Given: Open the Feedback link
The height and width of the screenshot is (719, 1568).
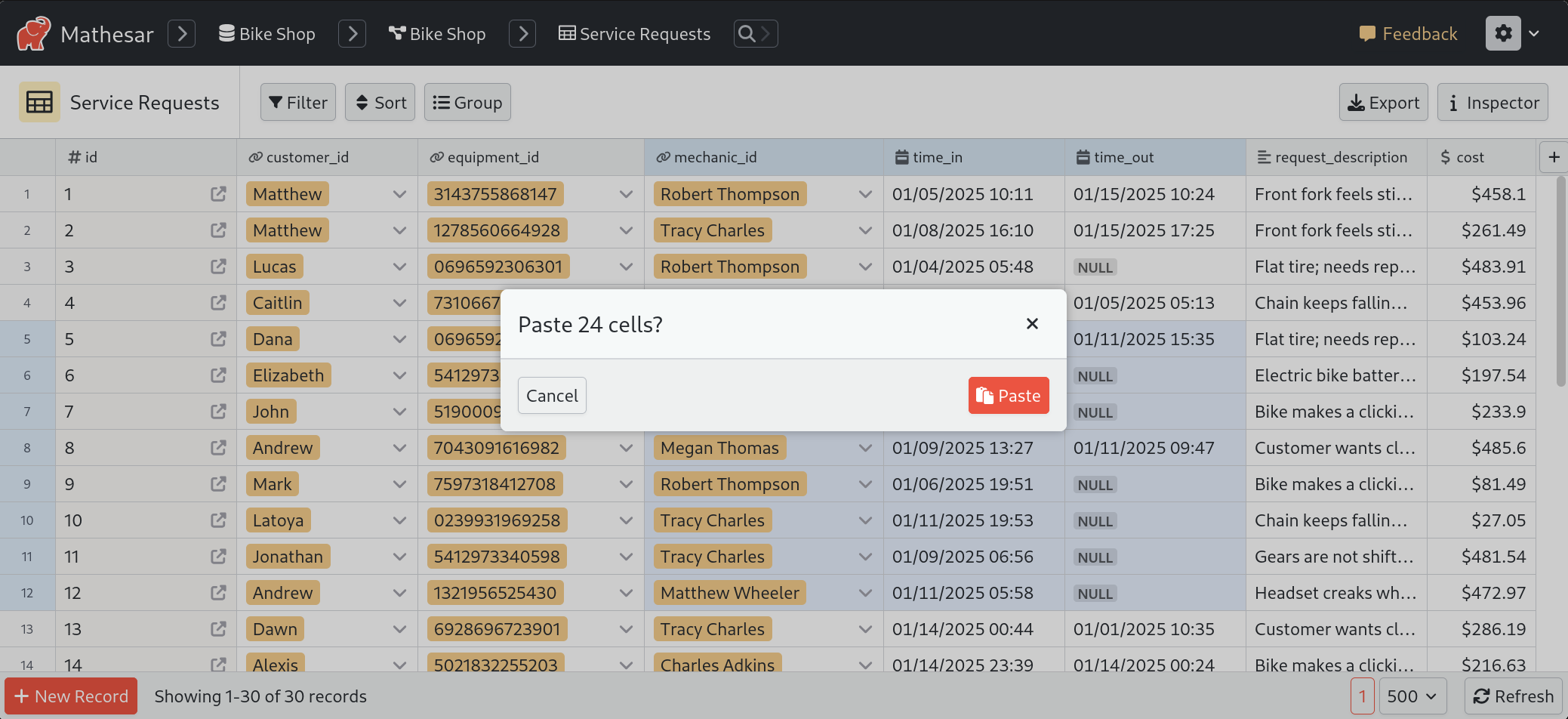Looking at the screenshot, I should tap(1407, 33).
